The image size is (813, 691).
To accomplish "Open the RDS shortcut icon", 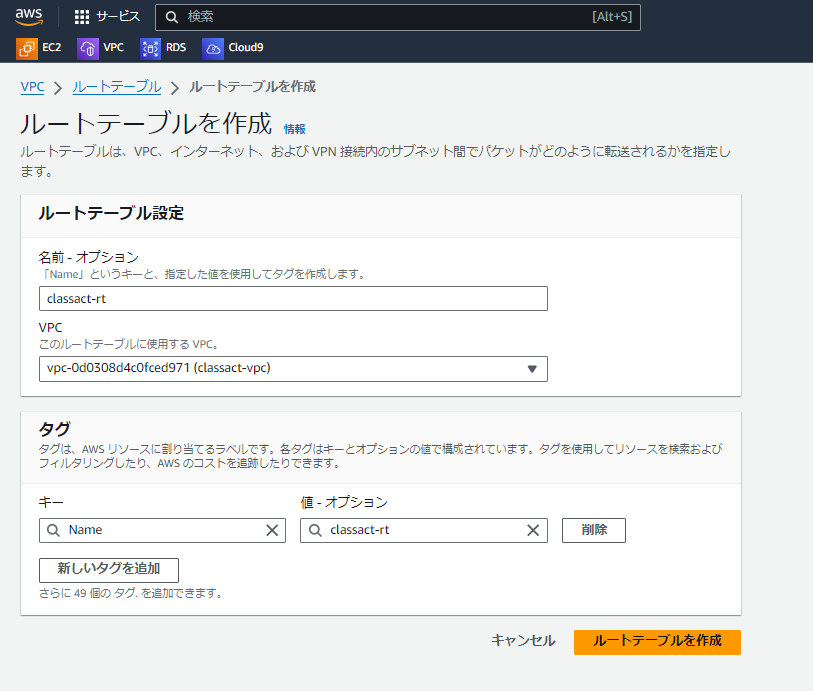I will tap(150, 49).
